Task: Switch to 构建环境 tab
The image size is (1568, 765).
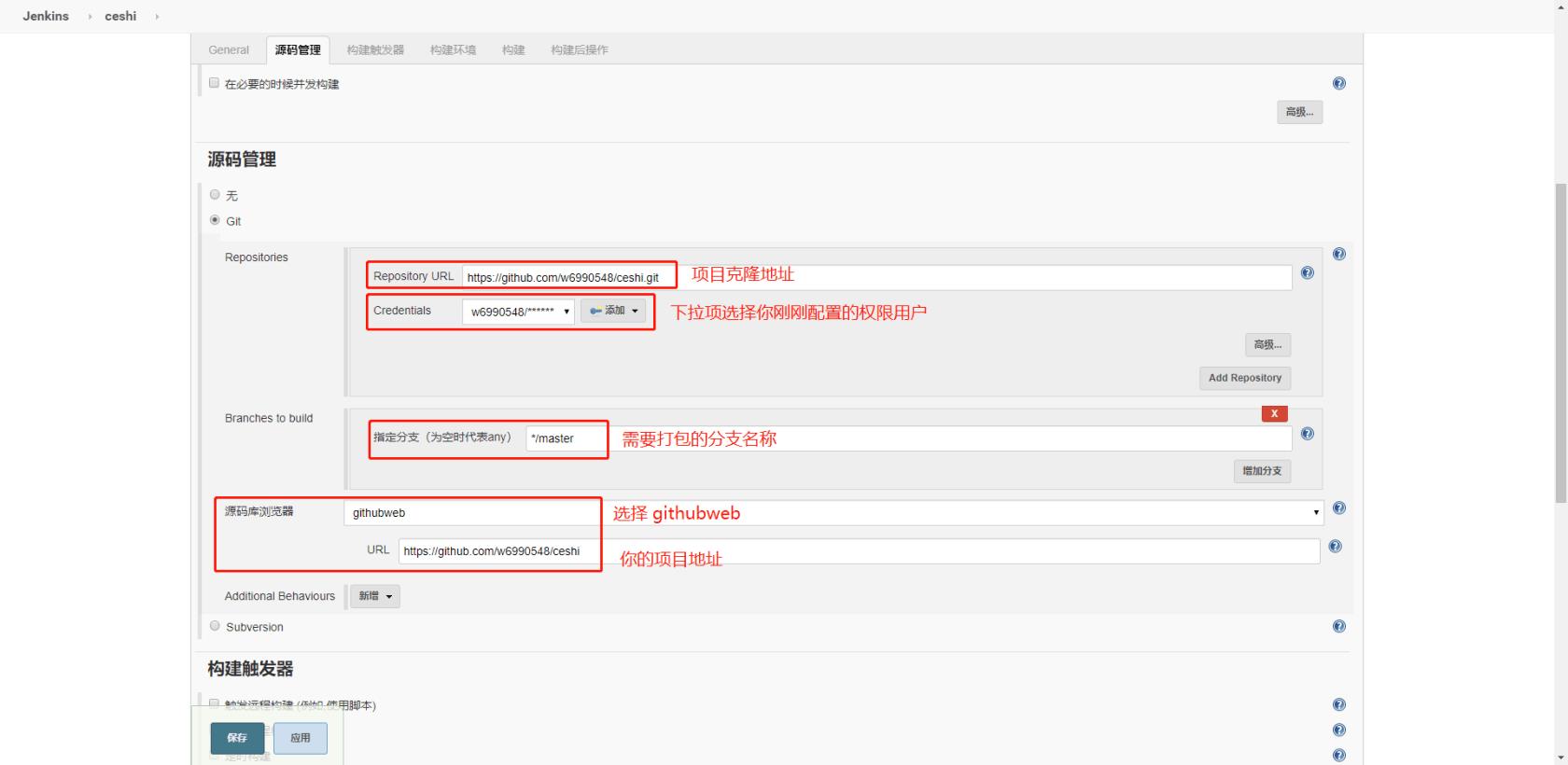Action: pyautogui.click(x=453, y=50)
